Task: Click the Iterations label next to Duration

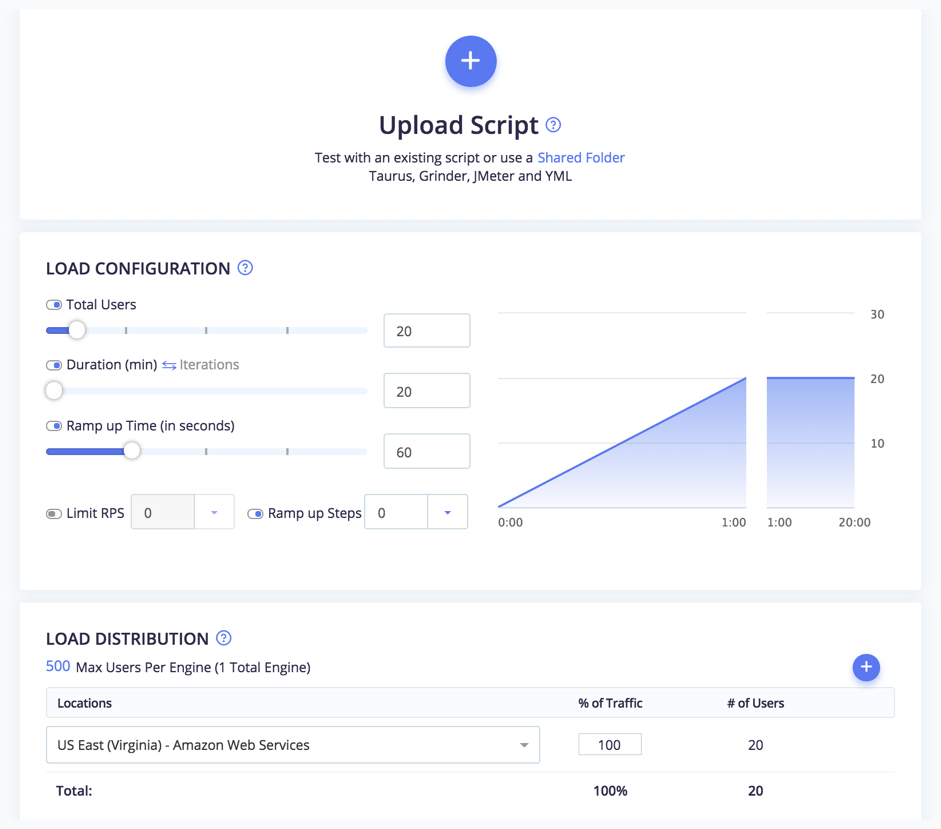Action: click(x=209, y=364)
